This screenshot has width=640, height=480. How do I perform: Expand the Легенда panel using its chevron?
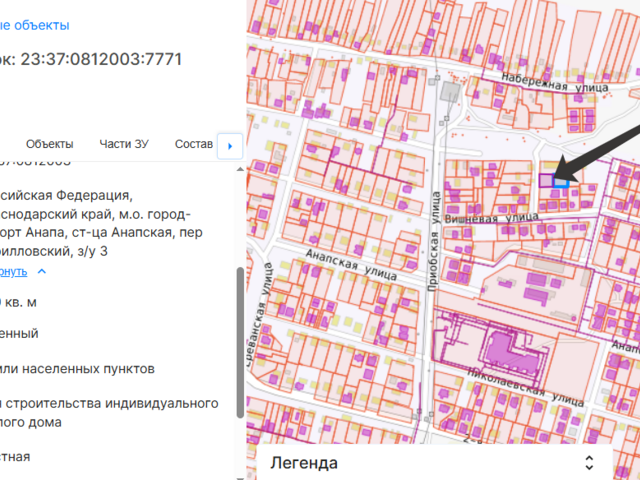tap(589, 463)
